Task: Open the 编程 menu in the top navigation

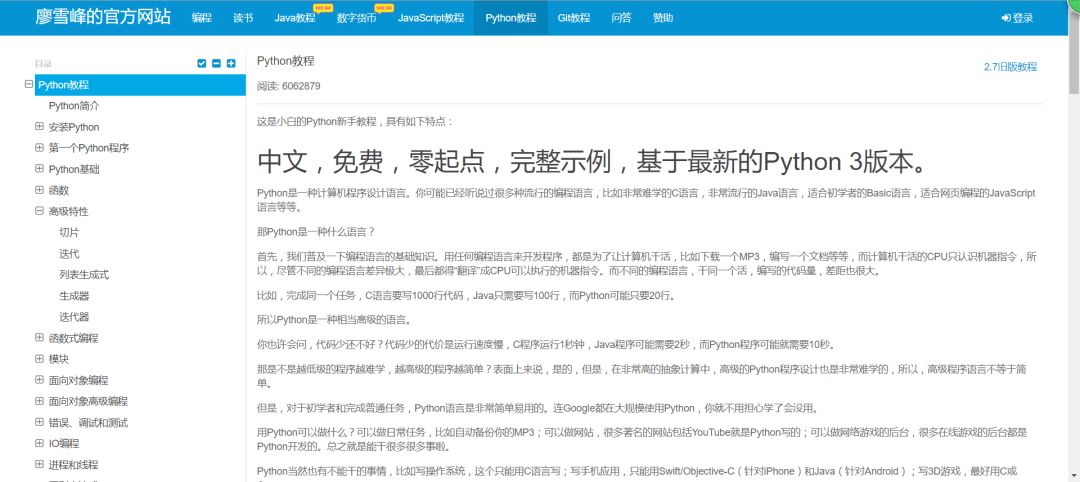Action: point(202,18)
